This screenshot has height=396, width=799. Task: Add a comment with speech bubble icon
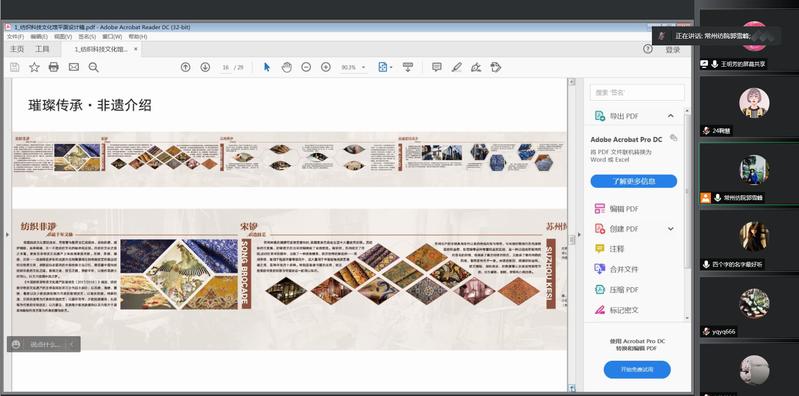coord(437,67)
